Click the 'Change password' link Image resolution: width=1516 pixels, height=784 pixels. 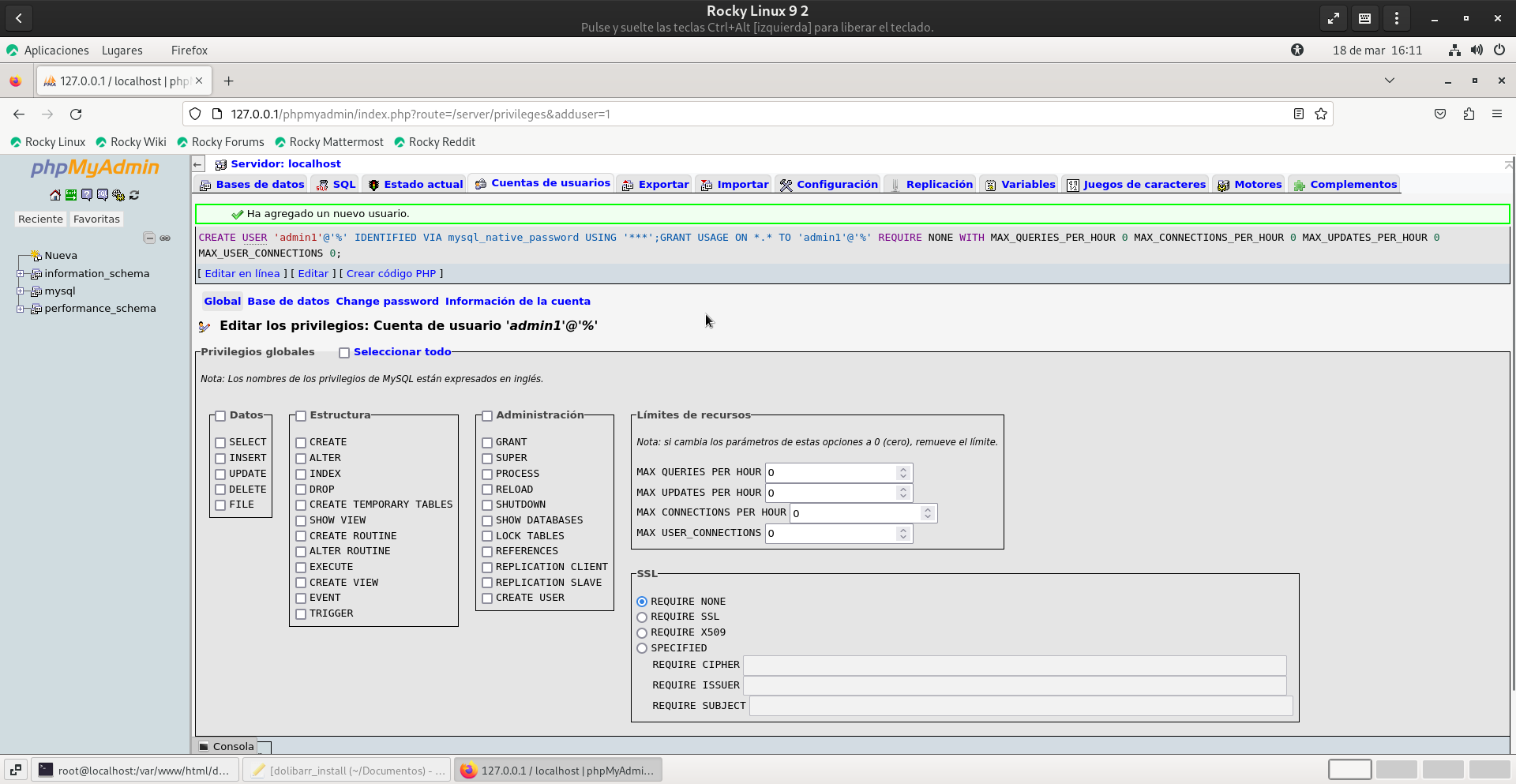point(387,302)
